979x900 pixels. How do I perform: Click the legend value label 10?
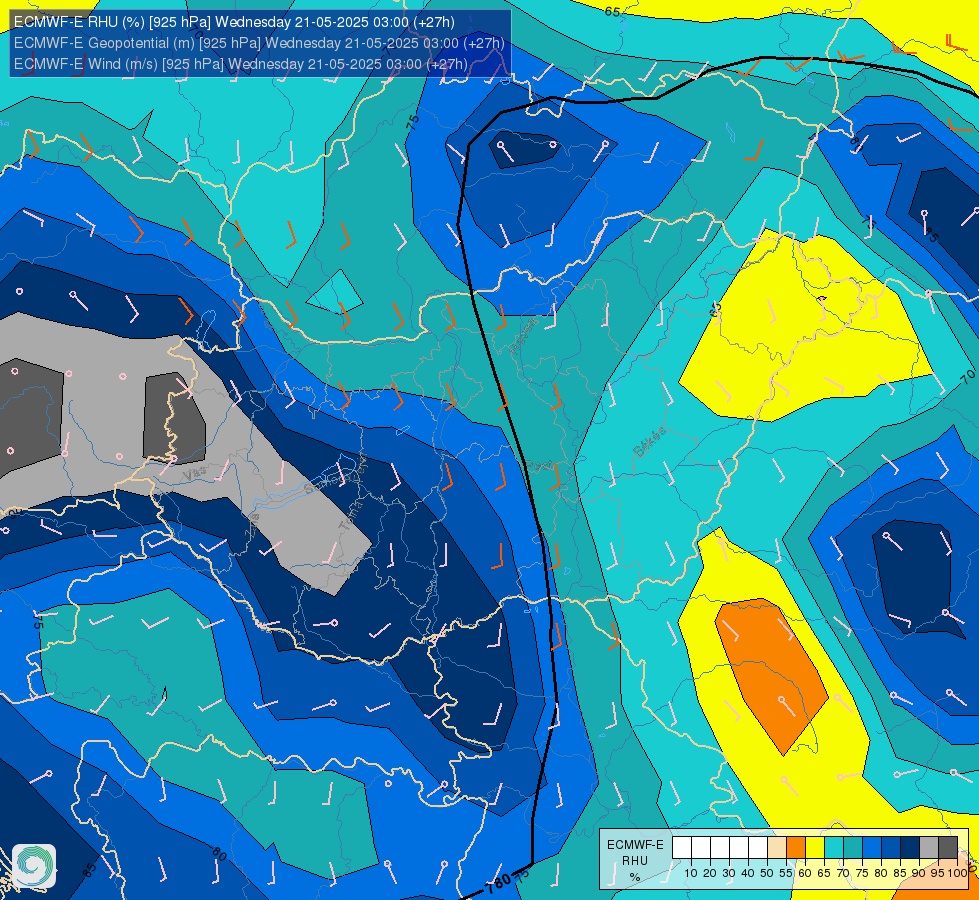(x=691, y=874)
